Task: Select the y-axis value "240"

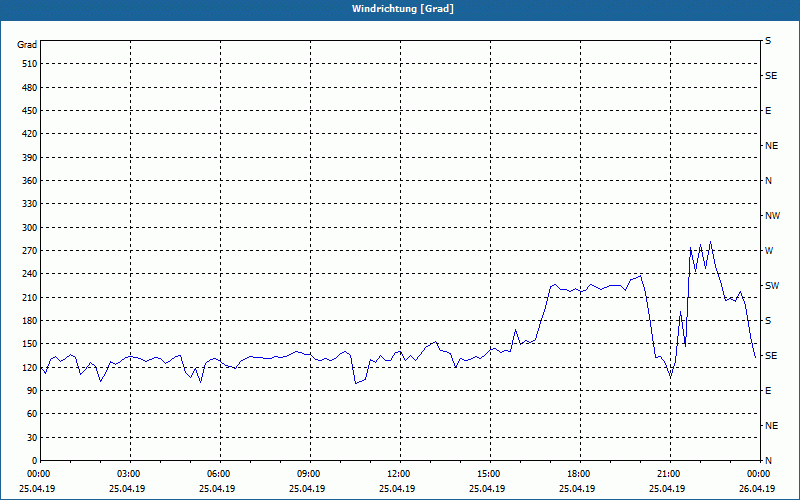Action: pyautogui.click(x=30, y=274)
